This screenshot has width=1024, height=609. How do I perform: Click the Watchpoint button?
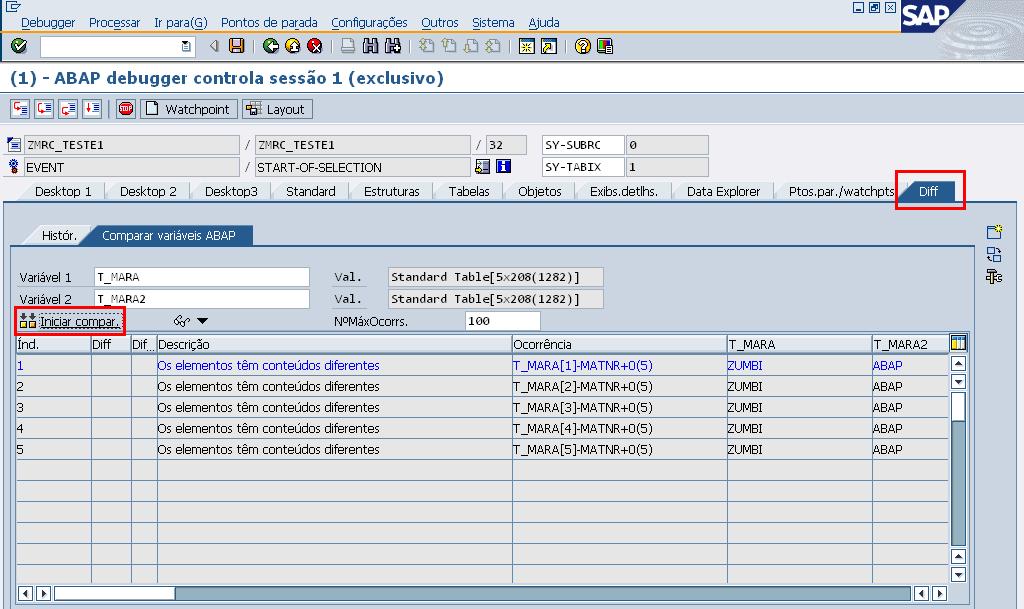(188, 109)
